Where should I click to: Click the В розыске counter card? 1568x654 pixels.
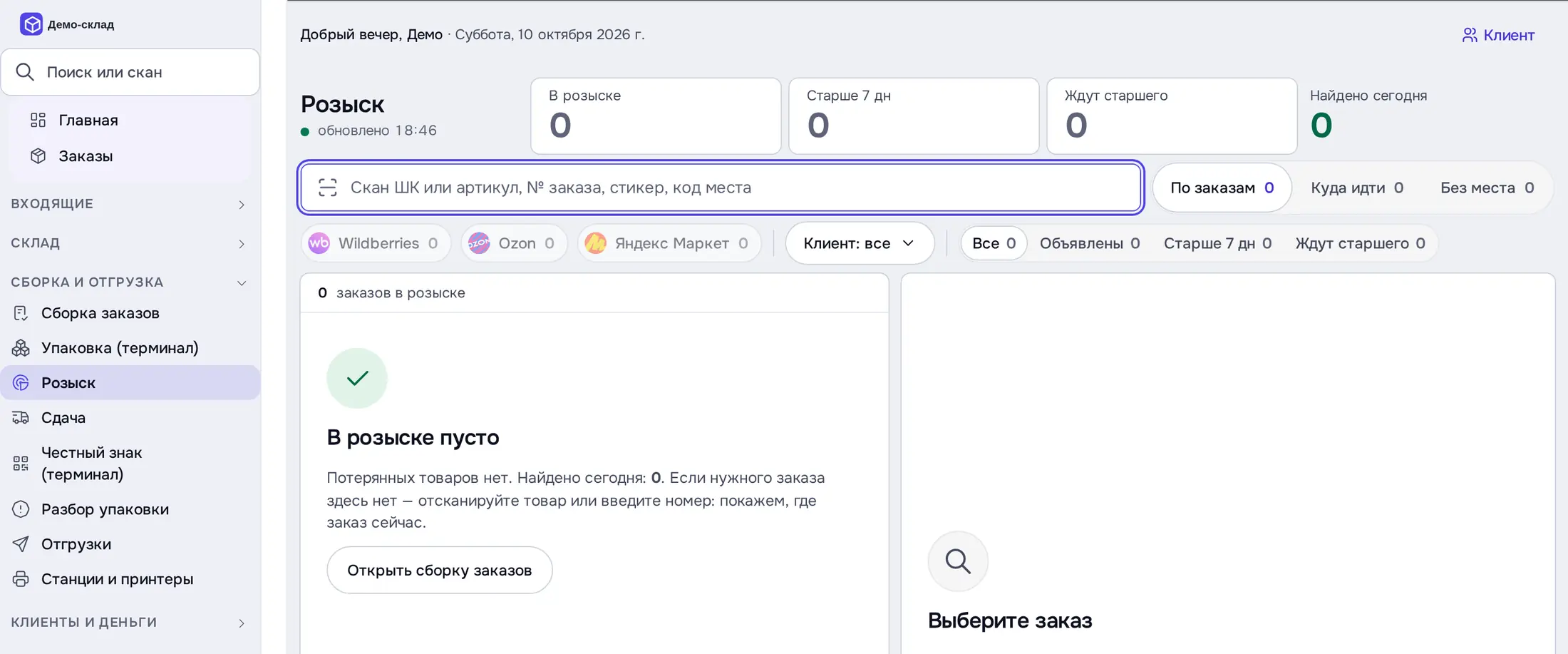click(656, 116)
